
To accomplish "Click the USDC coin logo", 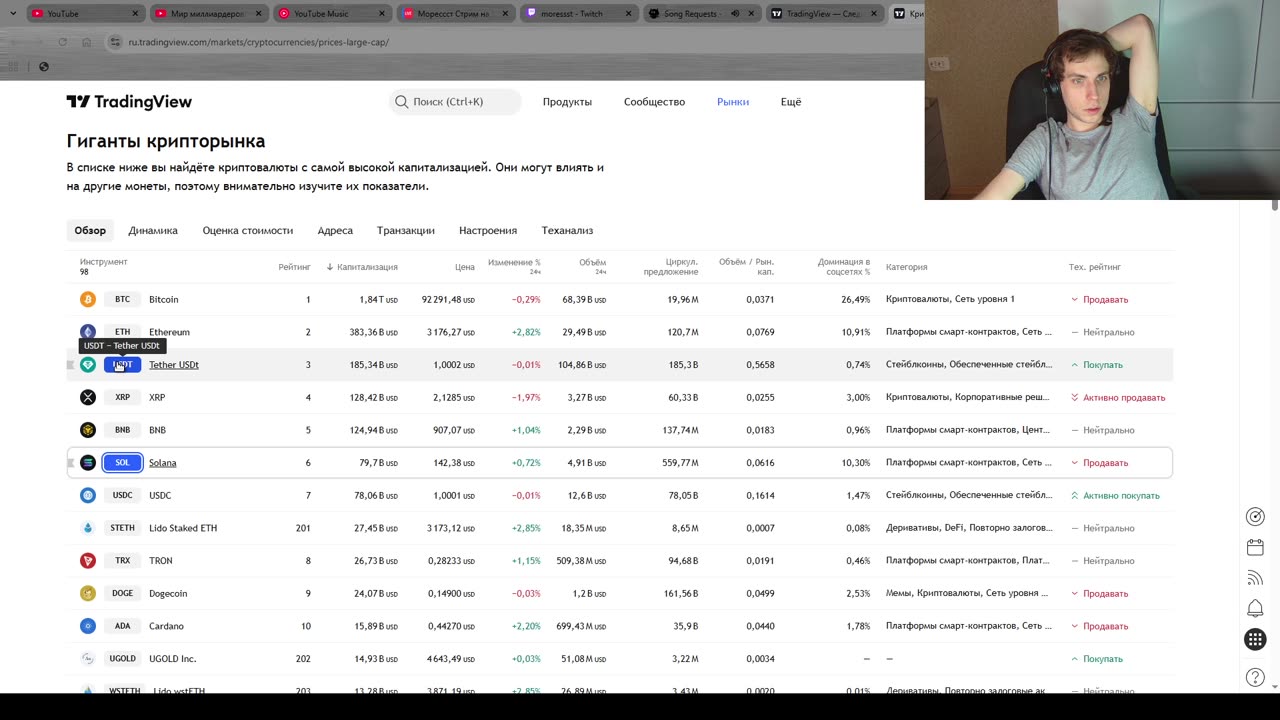I will [x=88, y=495].
